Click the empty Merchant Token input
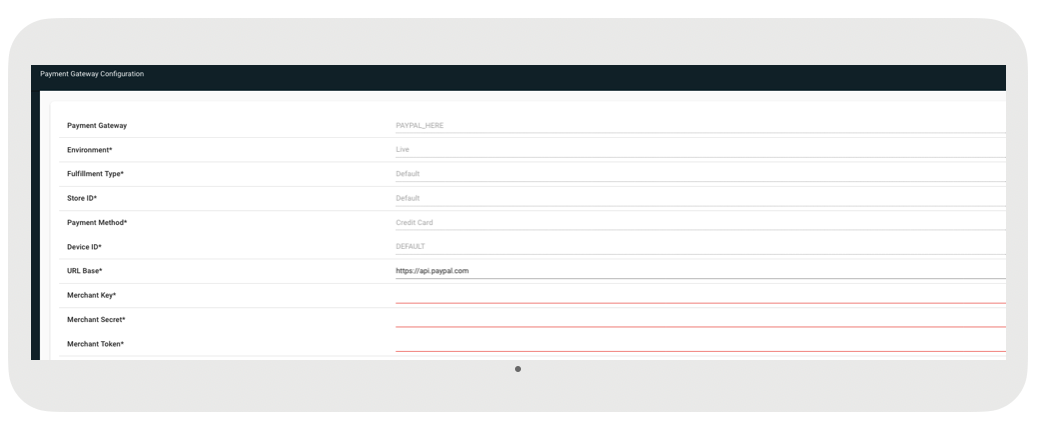The height and width of the screenshot is (426, 1041). [700, 344]
